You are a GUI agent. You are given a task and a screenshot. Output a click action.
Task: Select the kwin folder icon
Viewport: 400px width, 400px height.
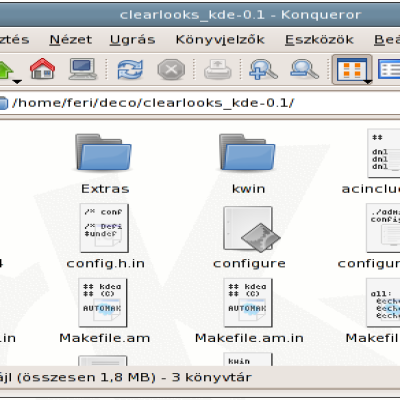[247, 152]
